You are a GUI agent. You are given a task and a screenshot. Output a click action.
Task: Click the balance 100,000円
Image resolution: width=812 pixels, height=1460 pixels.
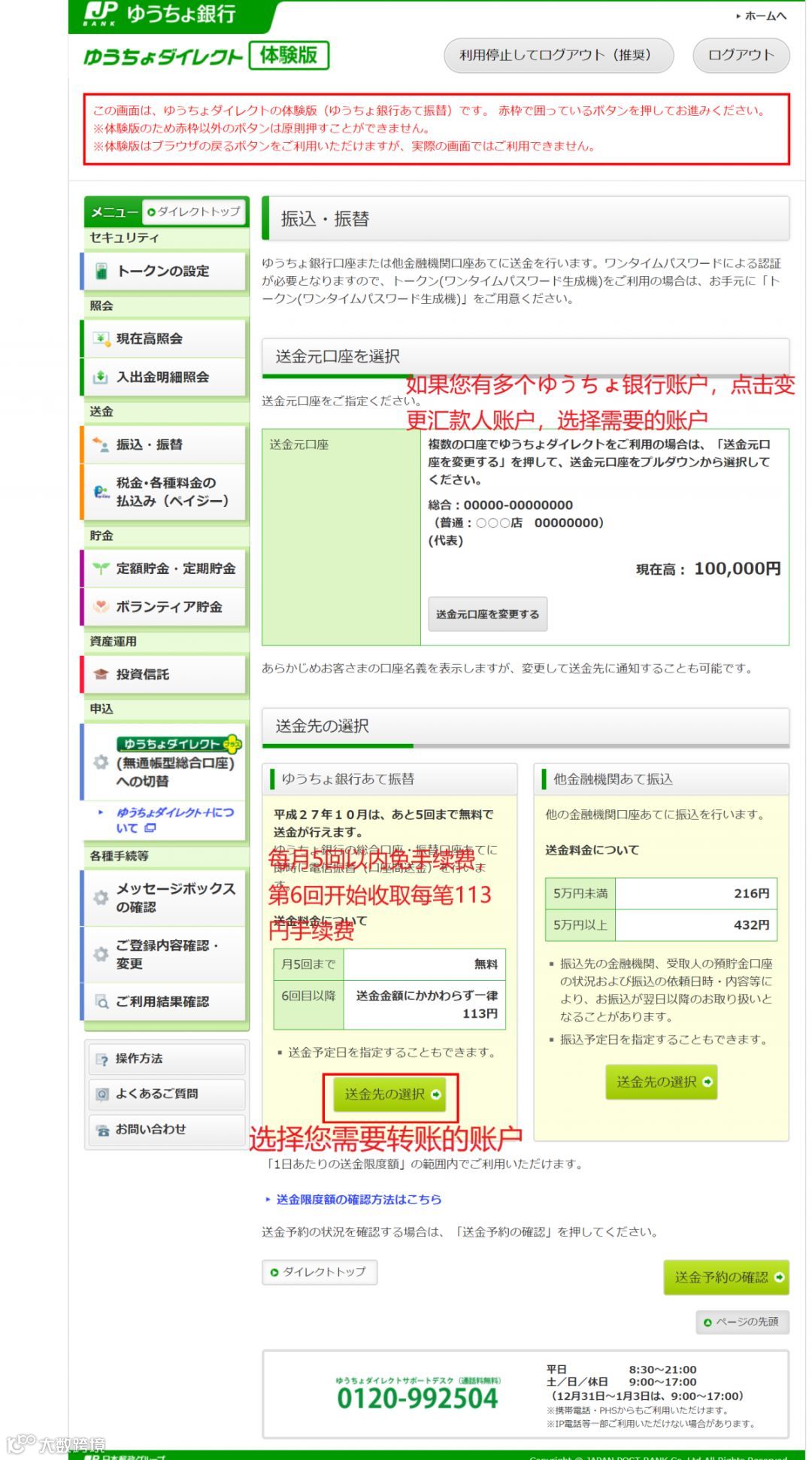[x=737, y=569]
